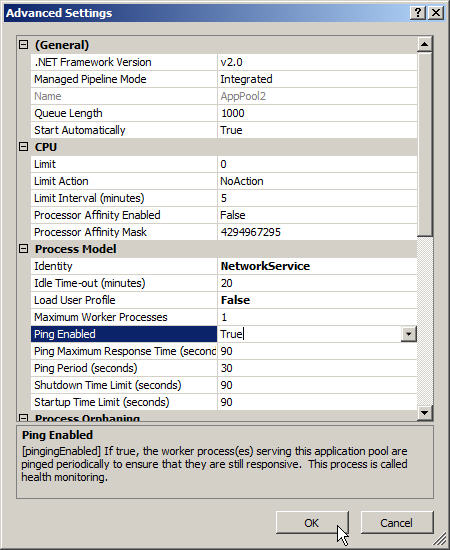Collapse the Process Orphaning section

pos(23,417)
